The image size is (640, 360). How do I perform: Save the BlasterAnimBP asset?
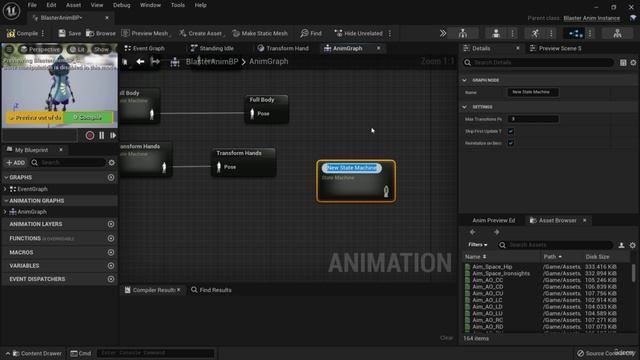69,33
